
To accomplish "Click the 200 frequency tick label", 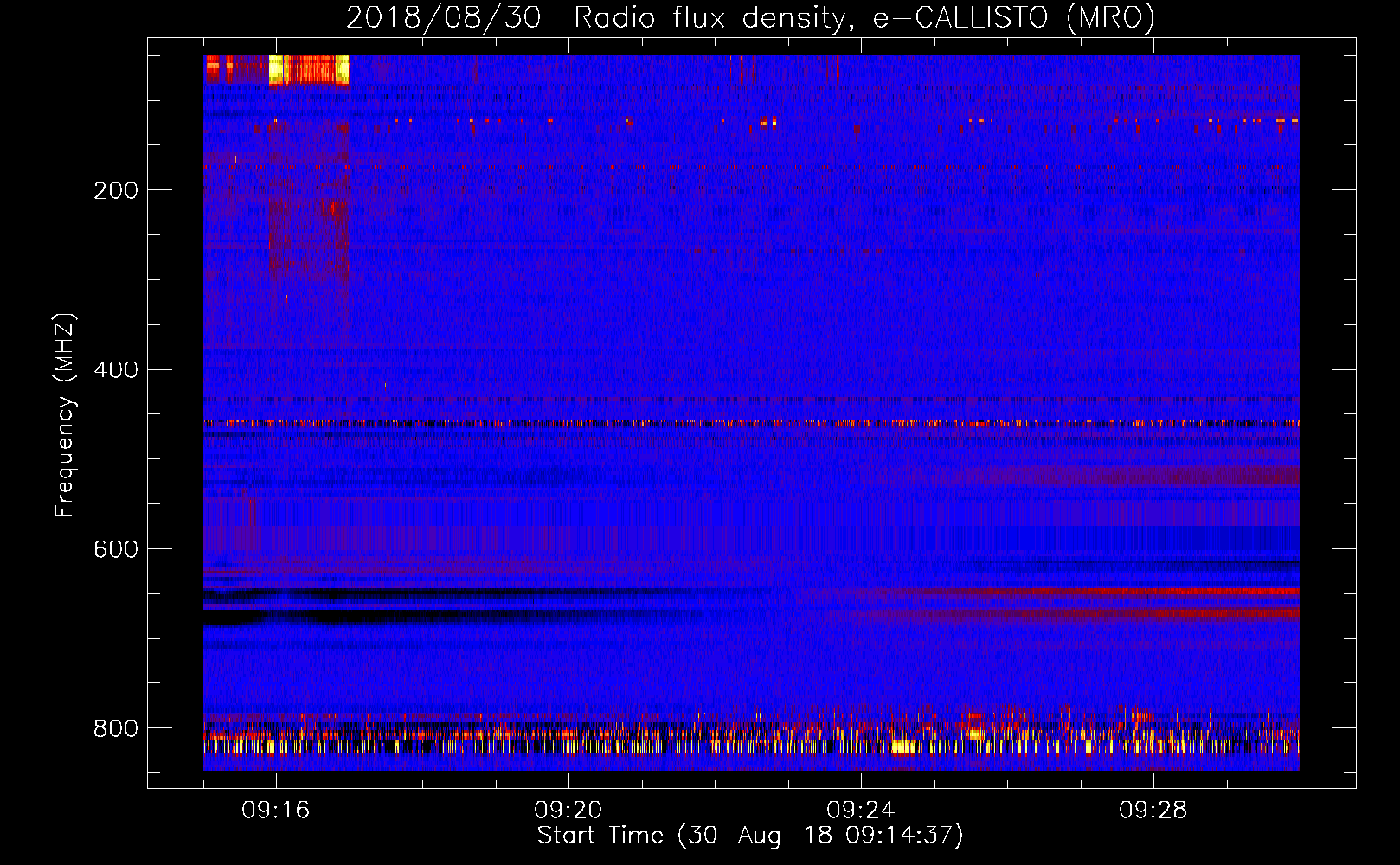I will coord(116,190).
